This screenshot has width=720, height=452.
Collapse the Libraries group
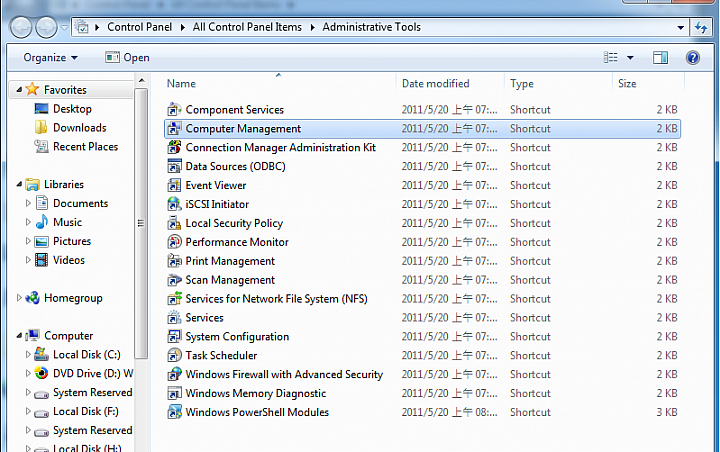pyautogui.click(x=19, y=185)
